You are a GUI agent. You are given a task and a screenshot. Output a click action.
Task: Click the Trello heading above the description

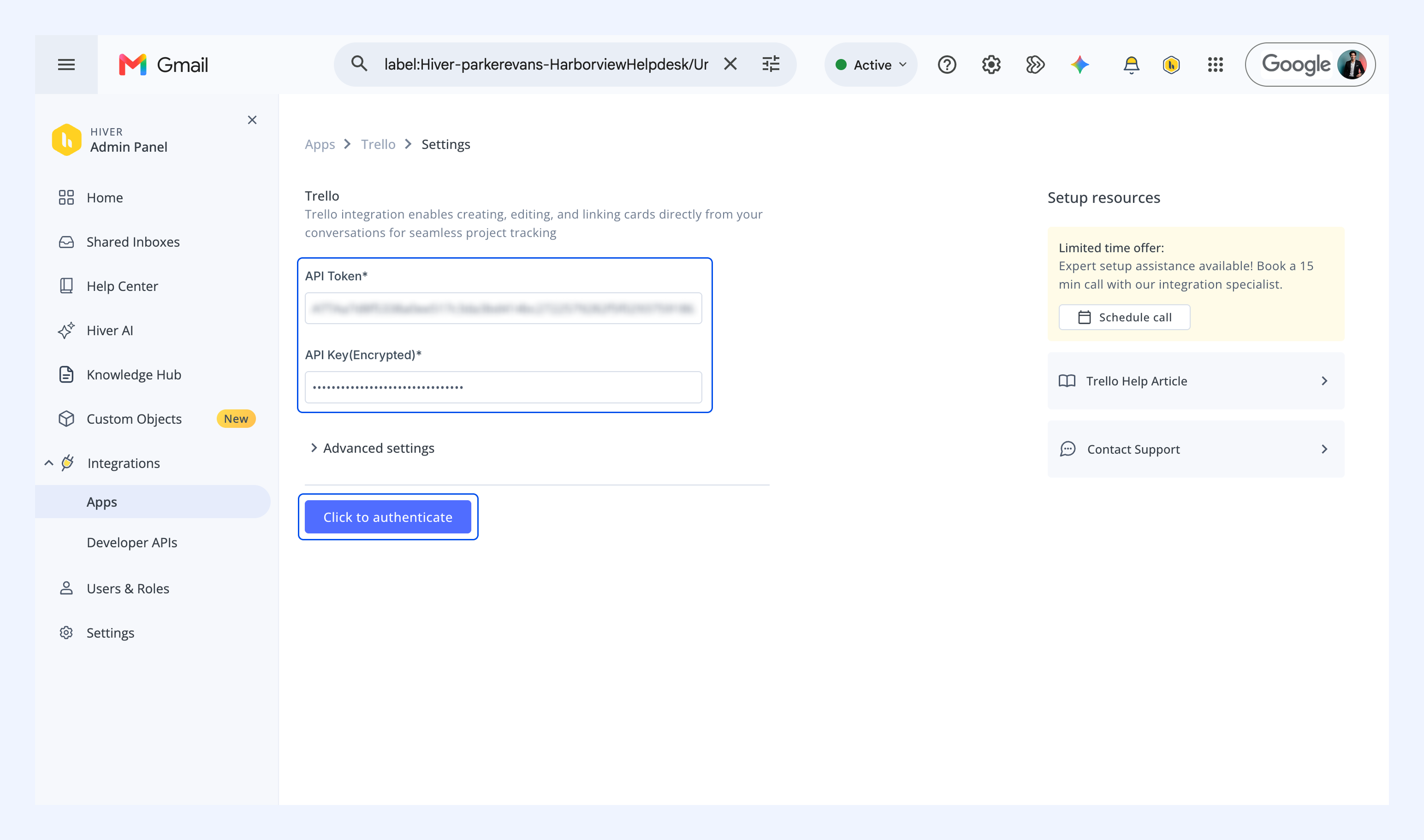tap(322, 196)
